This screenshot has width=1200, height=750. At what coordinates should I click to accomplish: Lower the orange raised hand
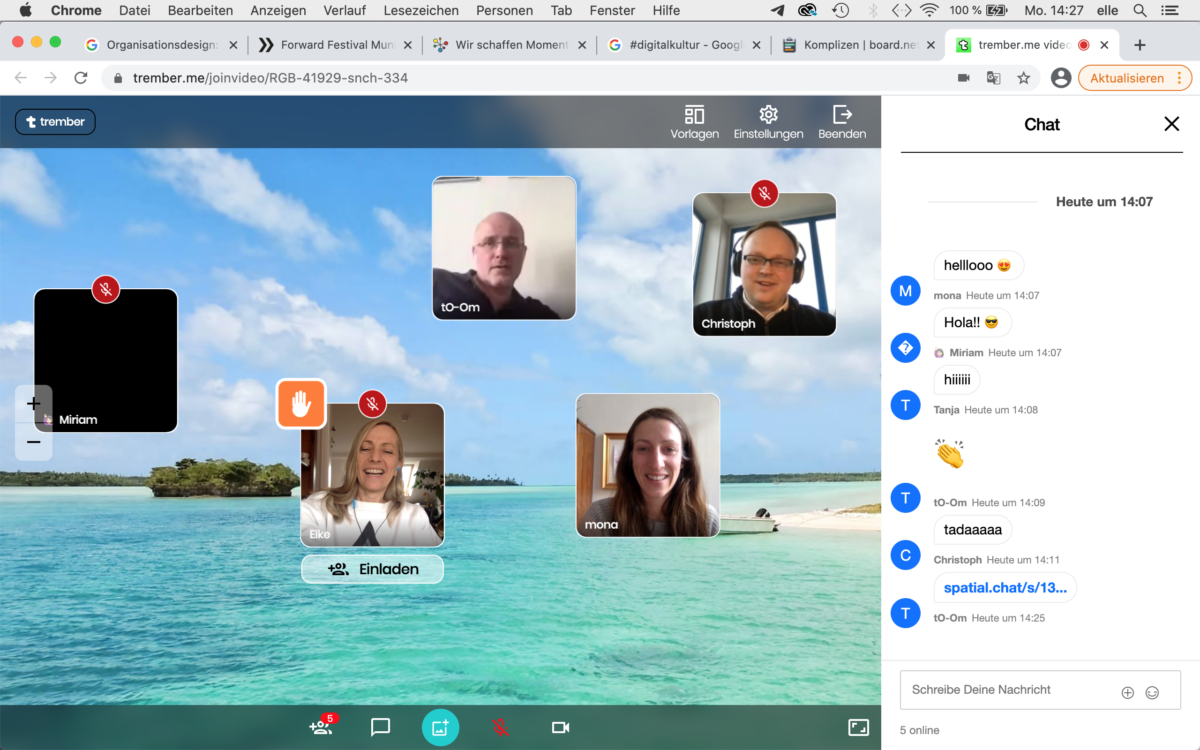[x=301, y=404]
